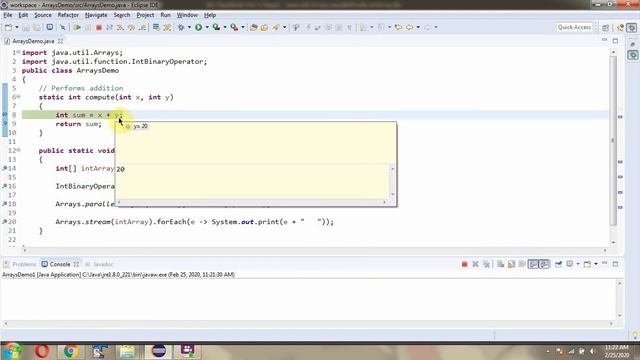Click the Coverage launch icon
The height and width of the screenshot is (360, 640).
point(216,27)
